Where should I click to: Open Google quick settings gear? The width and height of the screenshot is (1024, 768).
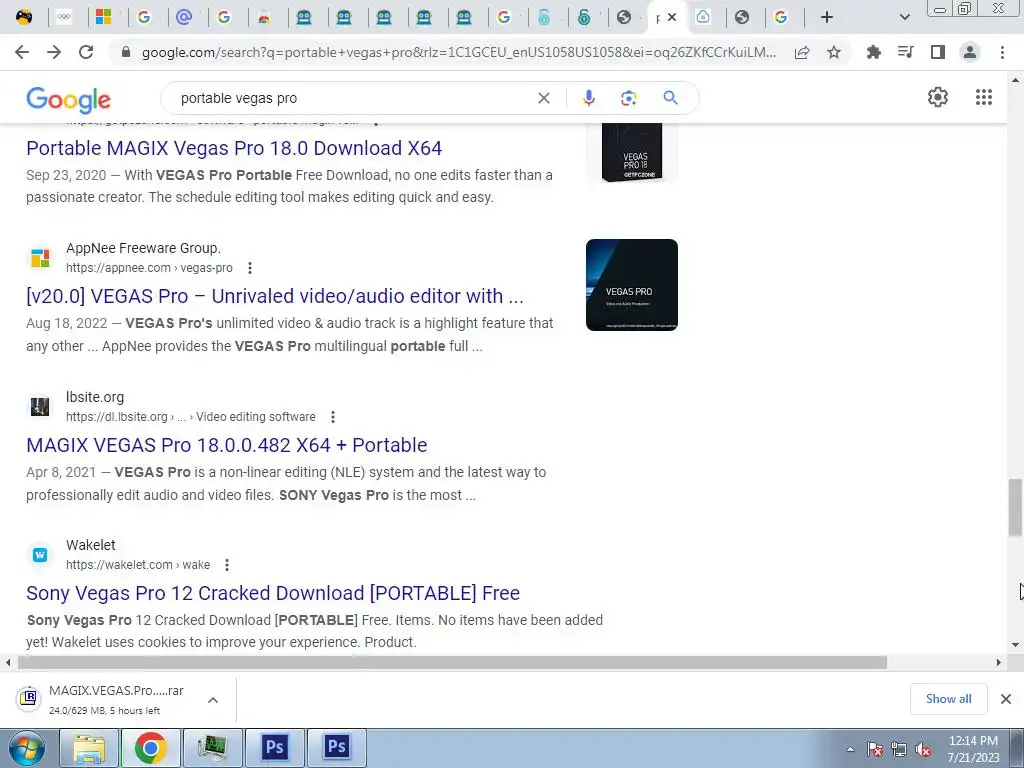pyautogui.click(x=938, y=97)
